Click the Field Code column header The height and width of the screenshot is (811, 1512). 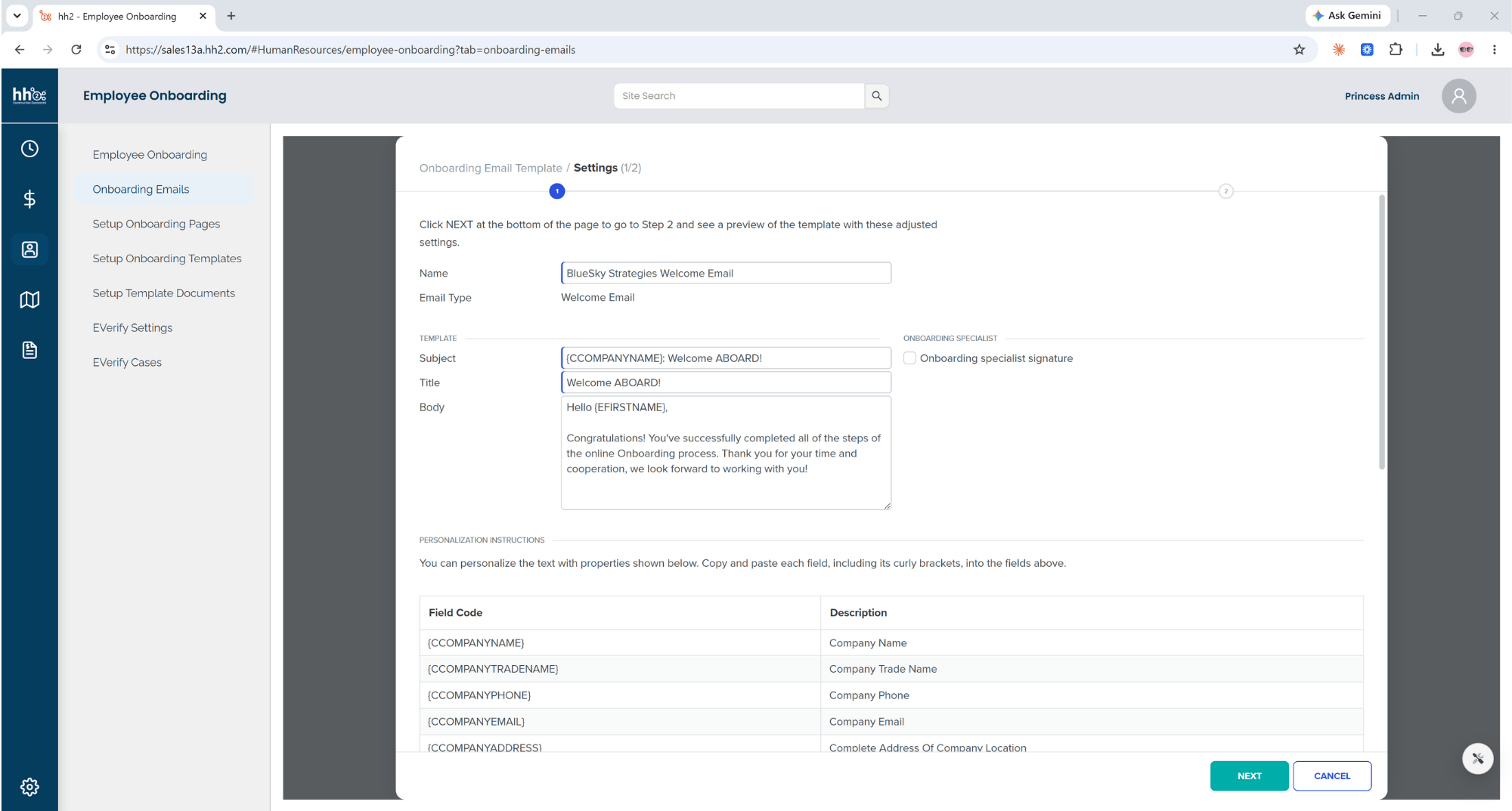coord(620,613)
